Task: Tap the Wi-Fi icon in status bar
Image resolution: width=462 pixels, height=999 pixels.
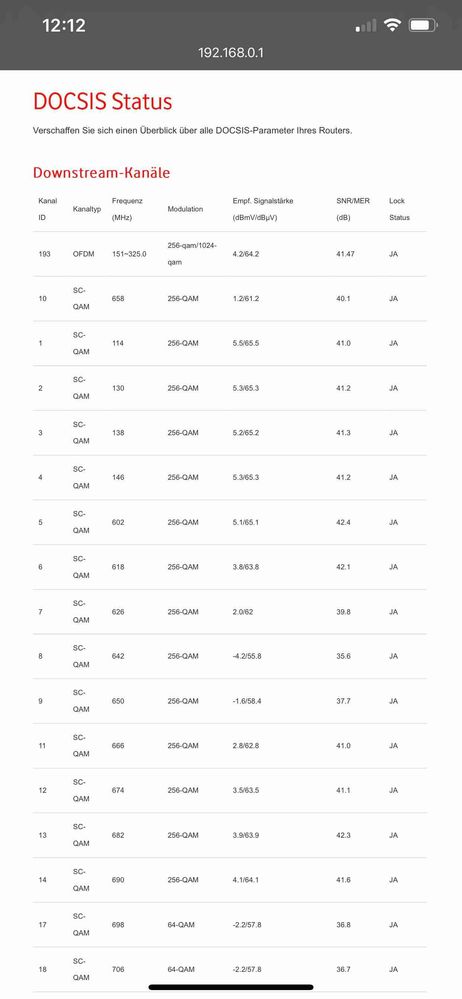Action: click(x=392, y=25)
